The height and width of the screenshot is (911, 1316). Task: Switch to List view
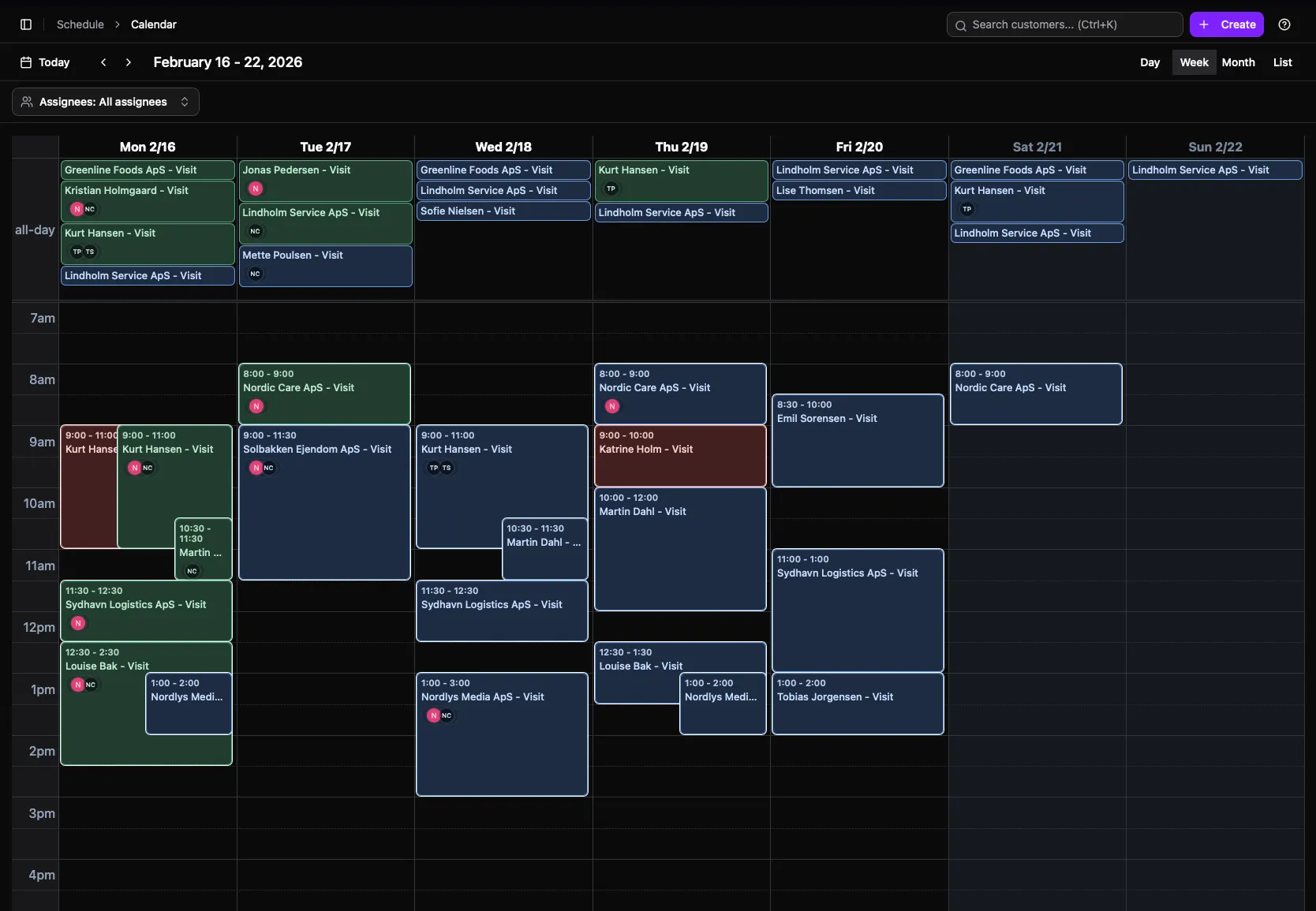[x=1282, y=62]
